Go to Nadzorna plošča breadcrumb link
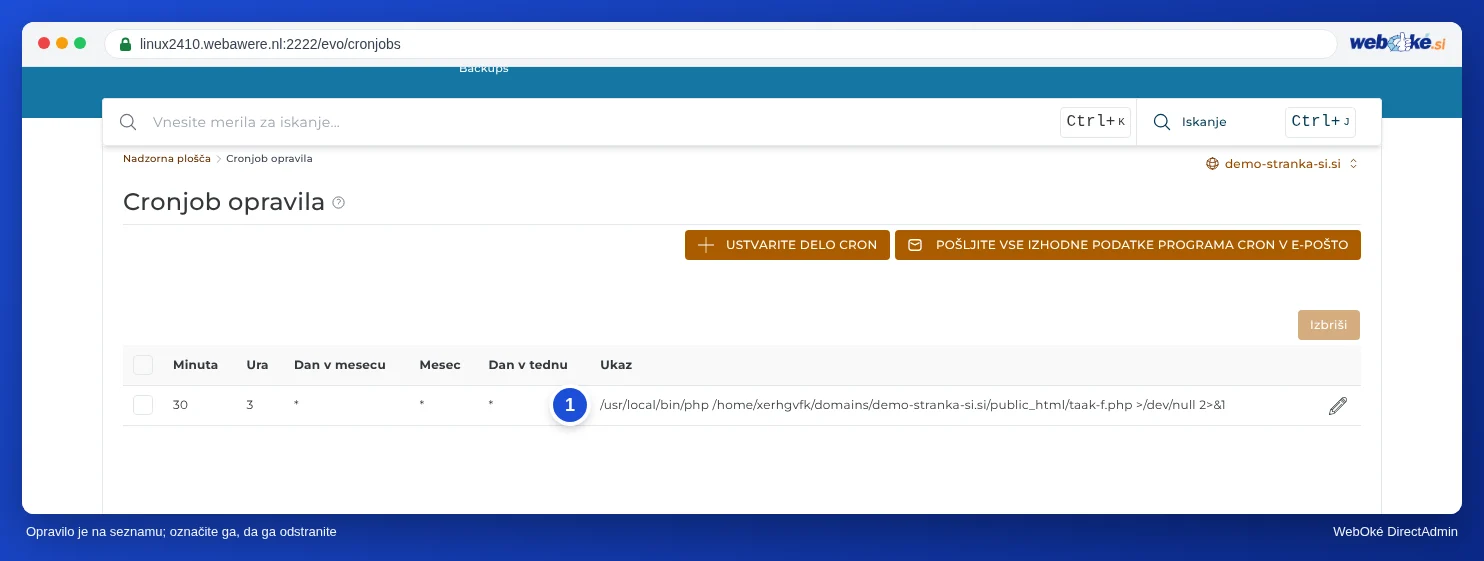The height and width of the screenshot is (561, 1484). tap(167, 159)
